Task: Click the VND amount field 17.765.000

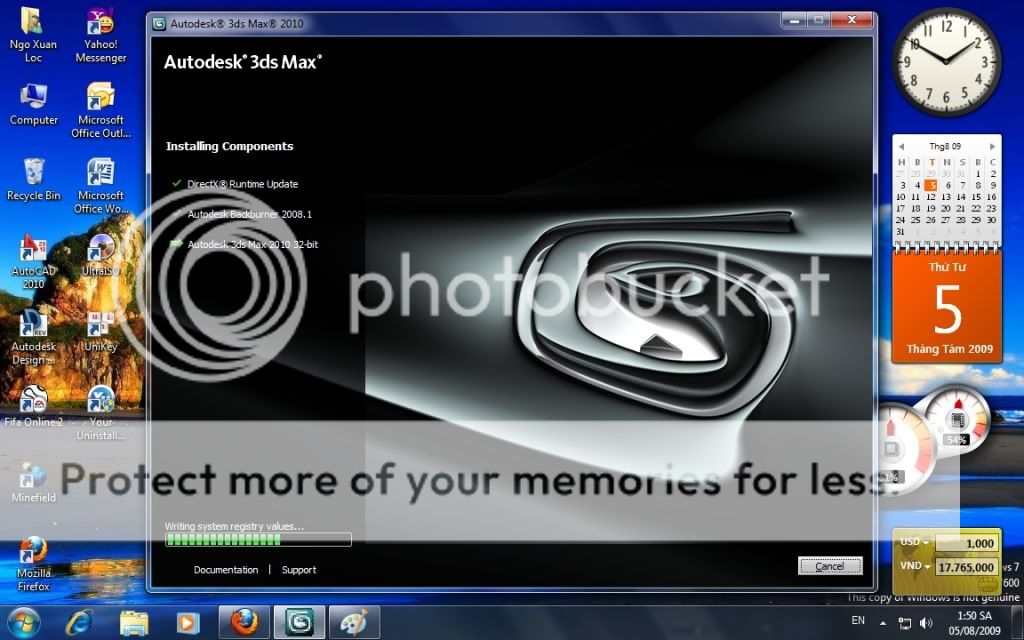Action: 966,567
